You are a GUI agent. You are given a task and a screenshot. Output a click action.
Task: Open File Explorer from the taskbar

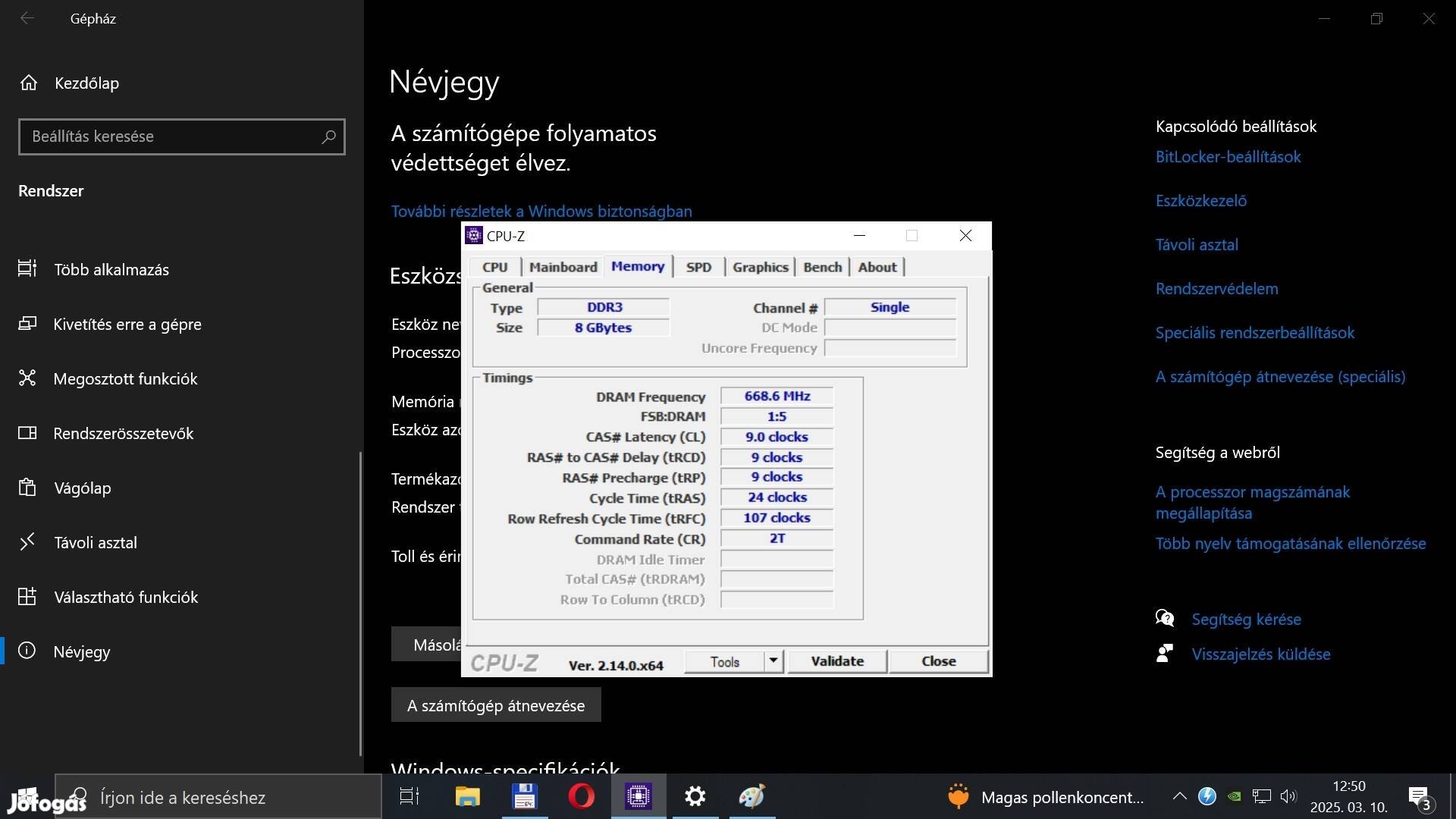coord(467,796)
